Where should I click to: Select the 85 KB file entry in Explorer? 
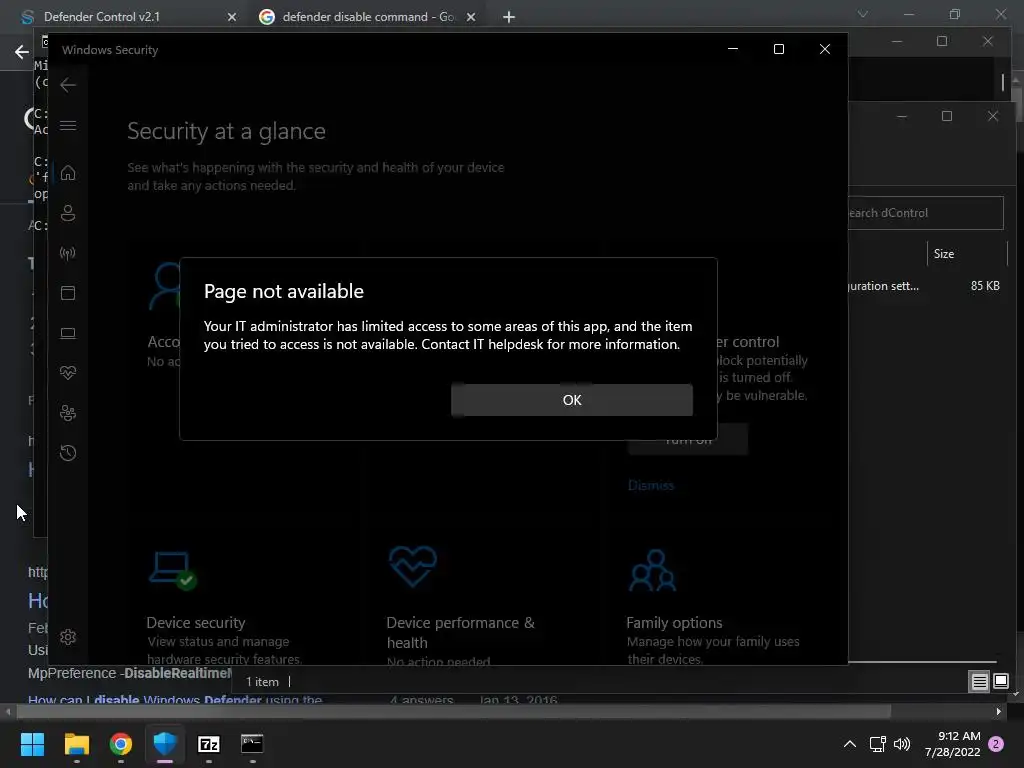924,286
